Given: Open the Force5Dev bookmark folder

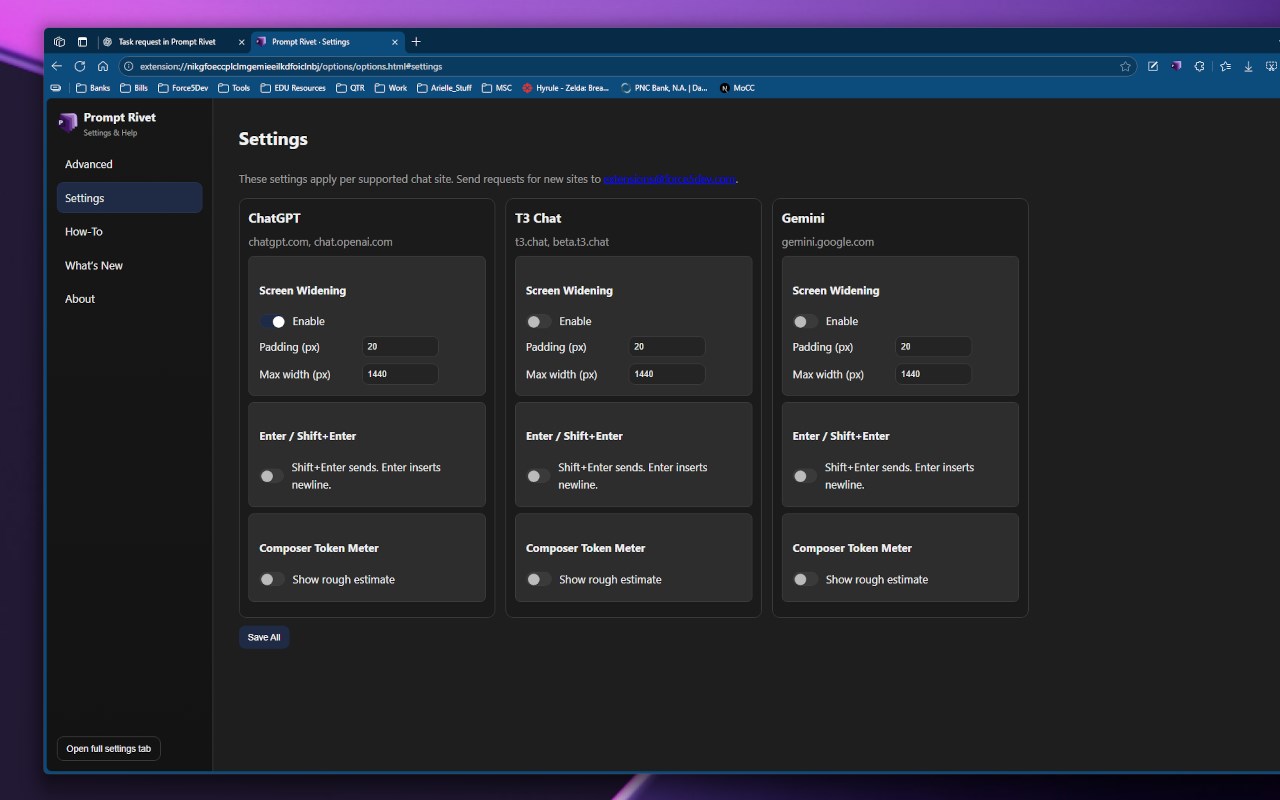Looking at the screenshot, I should [x=183, y=88].
